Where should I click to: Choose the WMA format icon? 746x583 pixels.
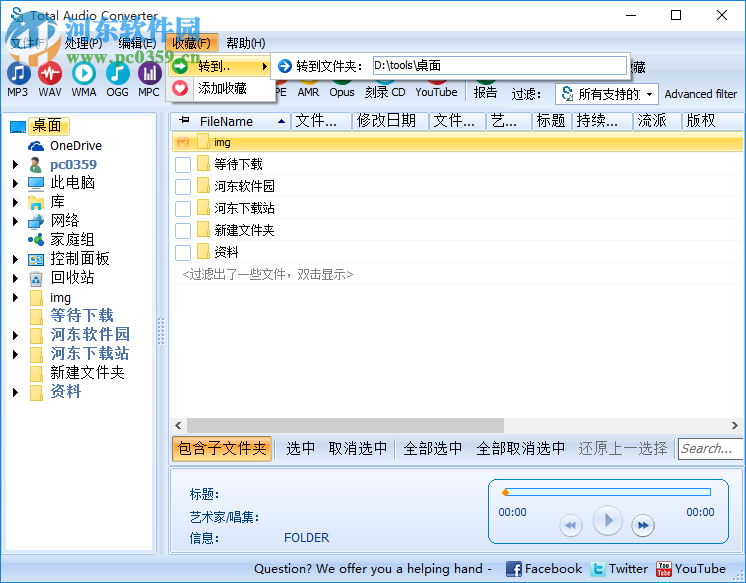pos(84,79)
